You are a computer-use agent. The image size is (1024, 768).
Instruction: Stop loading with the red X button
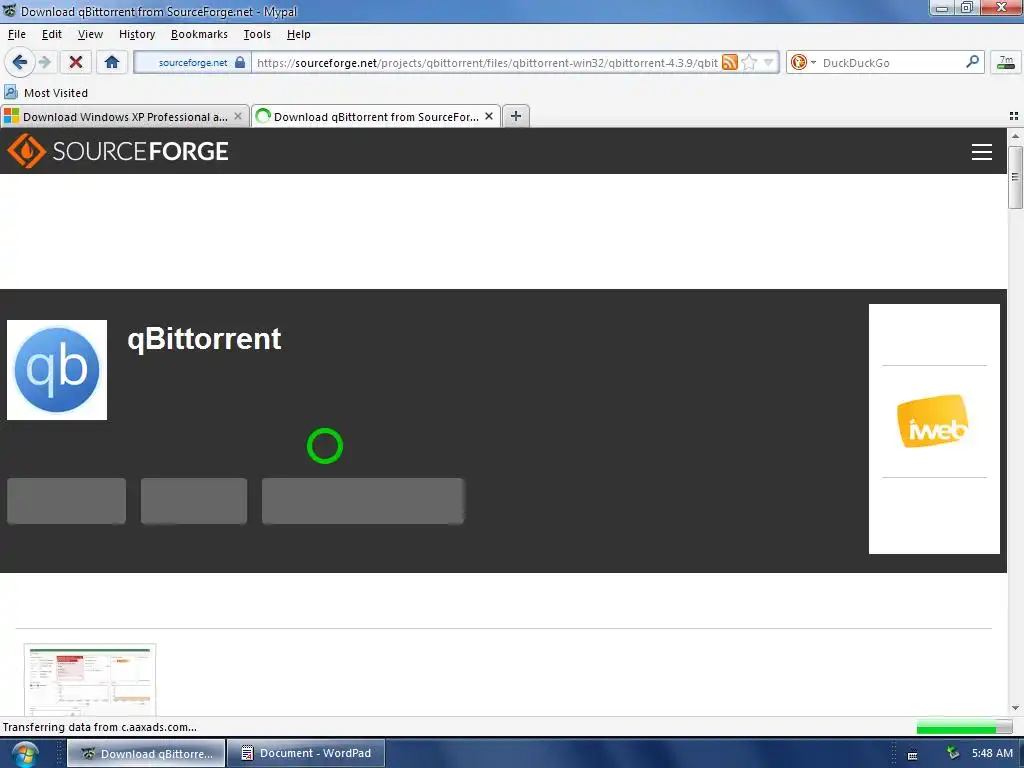coord(76,63)
